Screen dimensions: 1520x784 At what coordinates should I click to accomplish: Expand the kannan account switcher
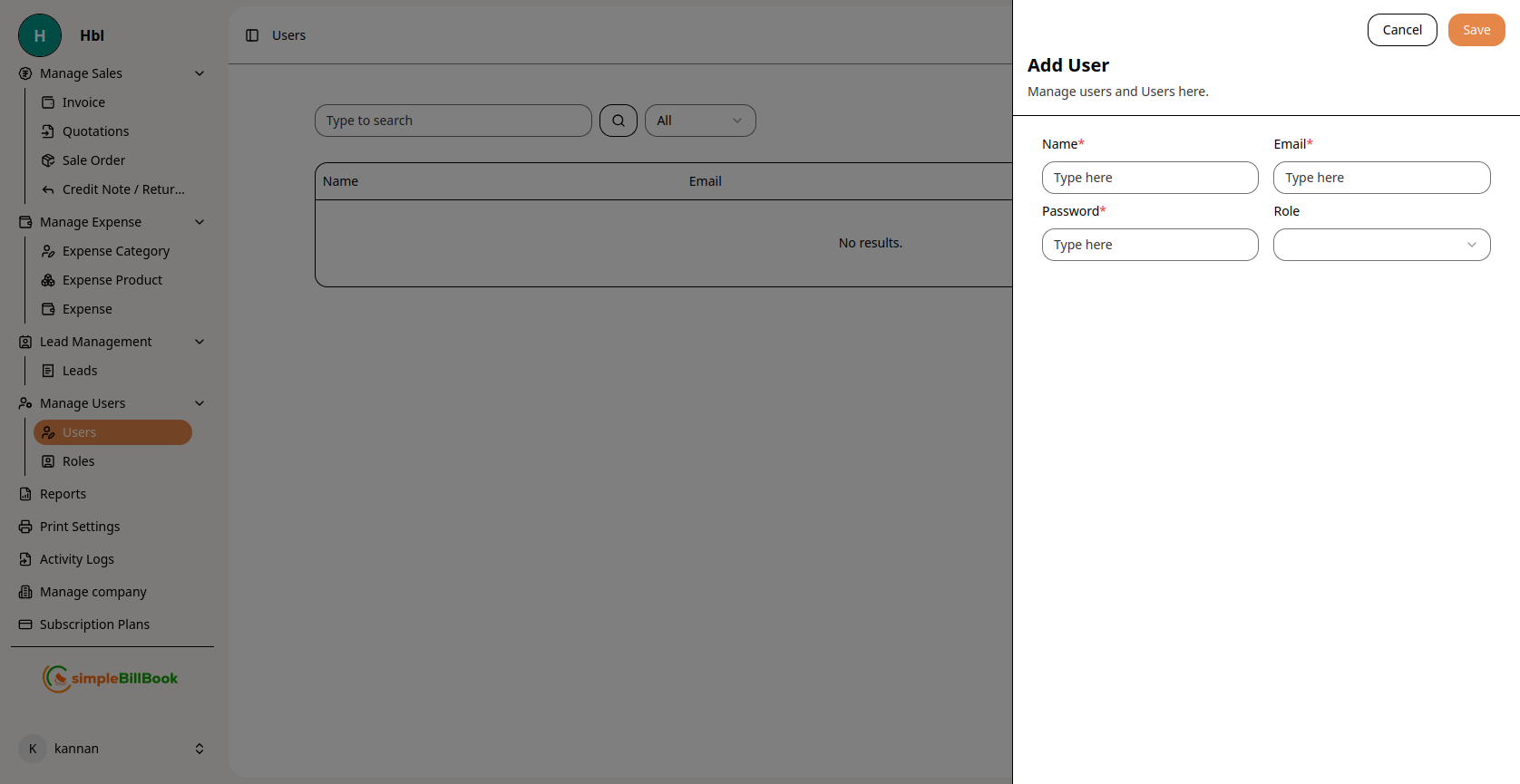(200, 749)
